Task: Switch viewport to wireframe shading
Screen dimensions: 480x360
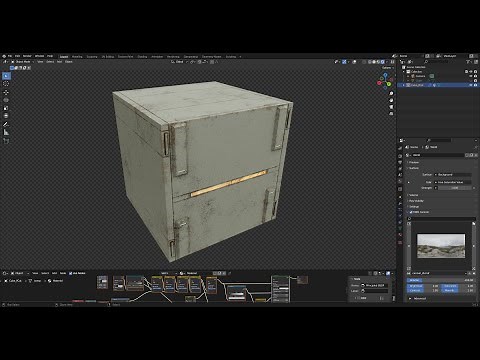Action: [370, 62]
